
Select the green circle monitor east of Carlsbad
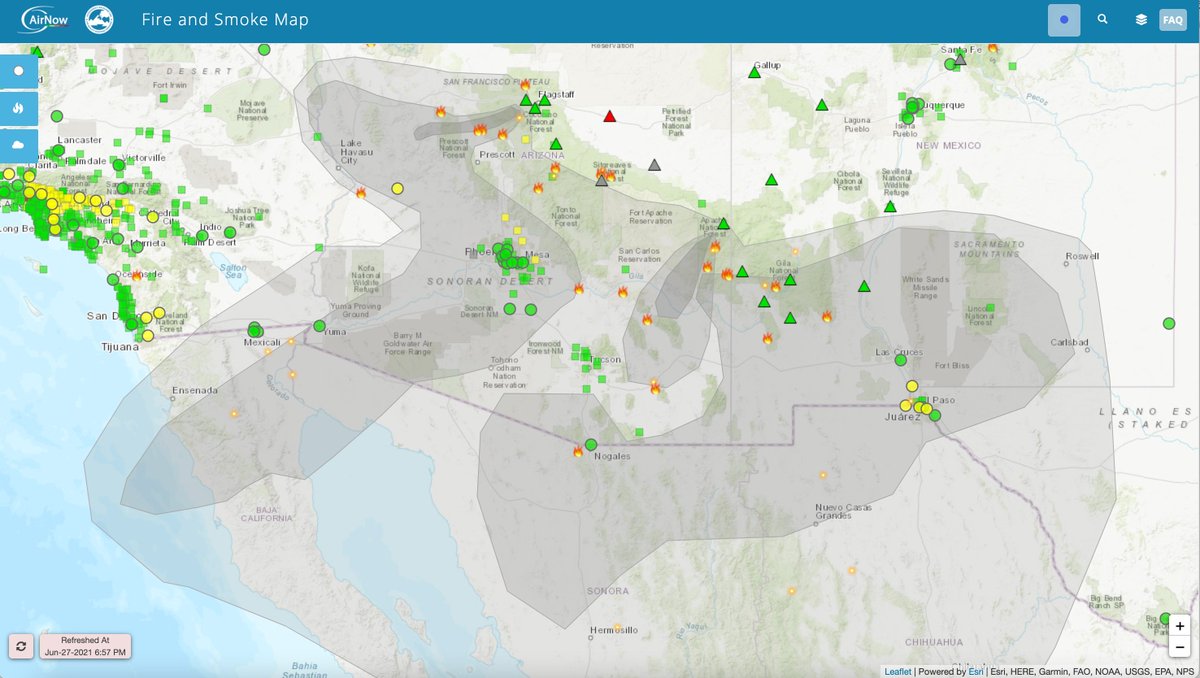1169,323
